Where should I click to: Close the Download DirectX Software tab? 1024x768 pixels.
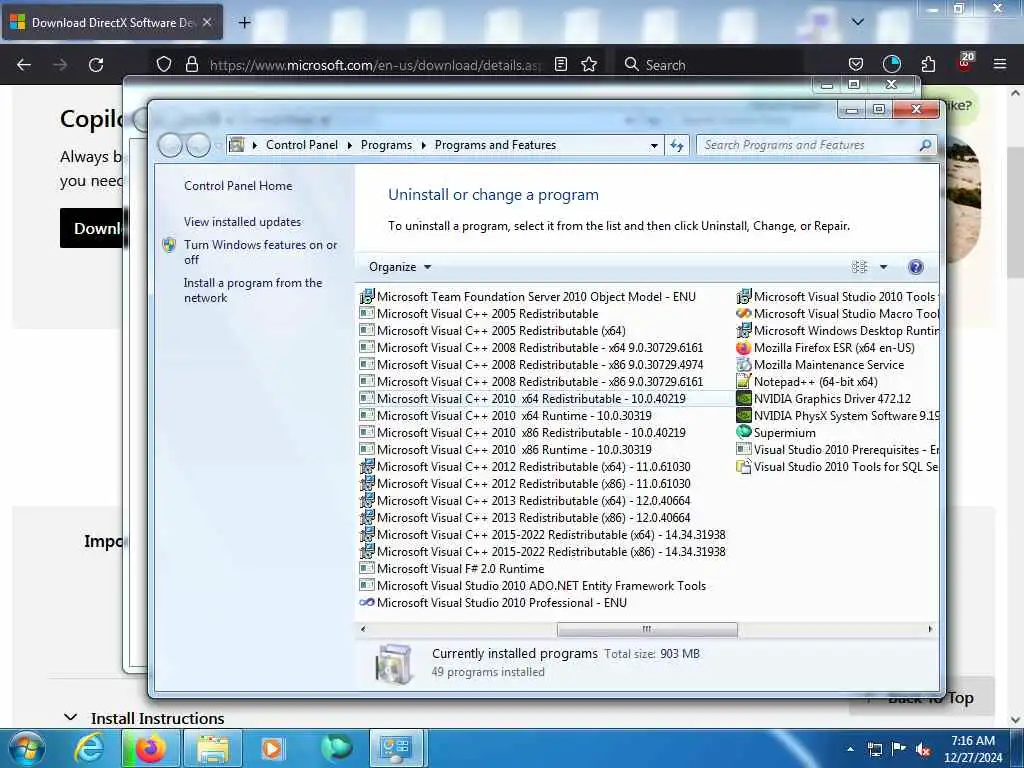click(207, 22)
